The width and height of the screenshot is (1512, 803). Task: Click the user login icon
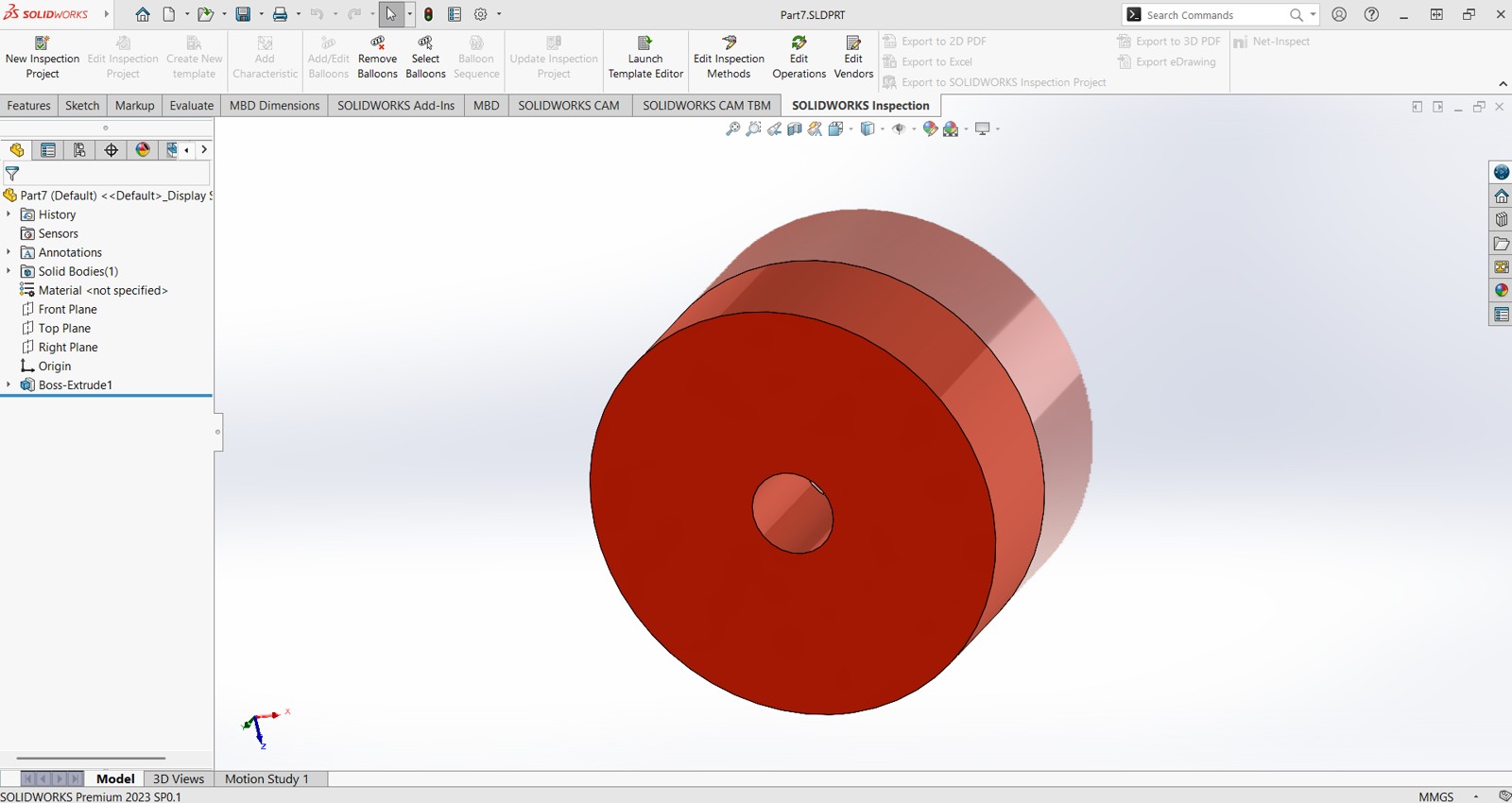1339,14
